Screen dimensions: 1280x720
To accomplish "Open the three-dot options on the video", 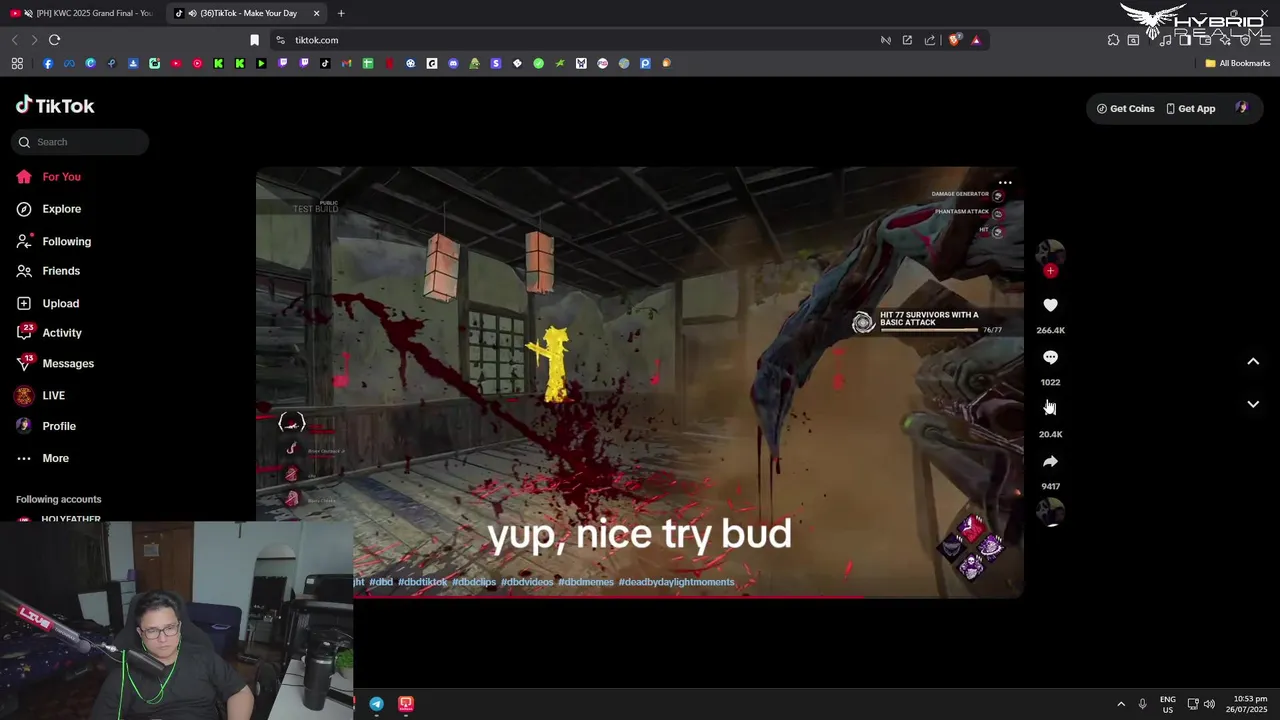I will [1005, 183].
